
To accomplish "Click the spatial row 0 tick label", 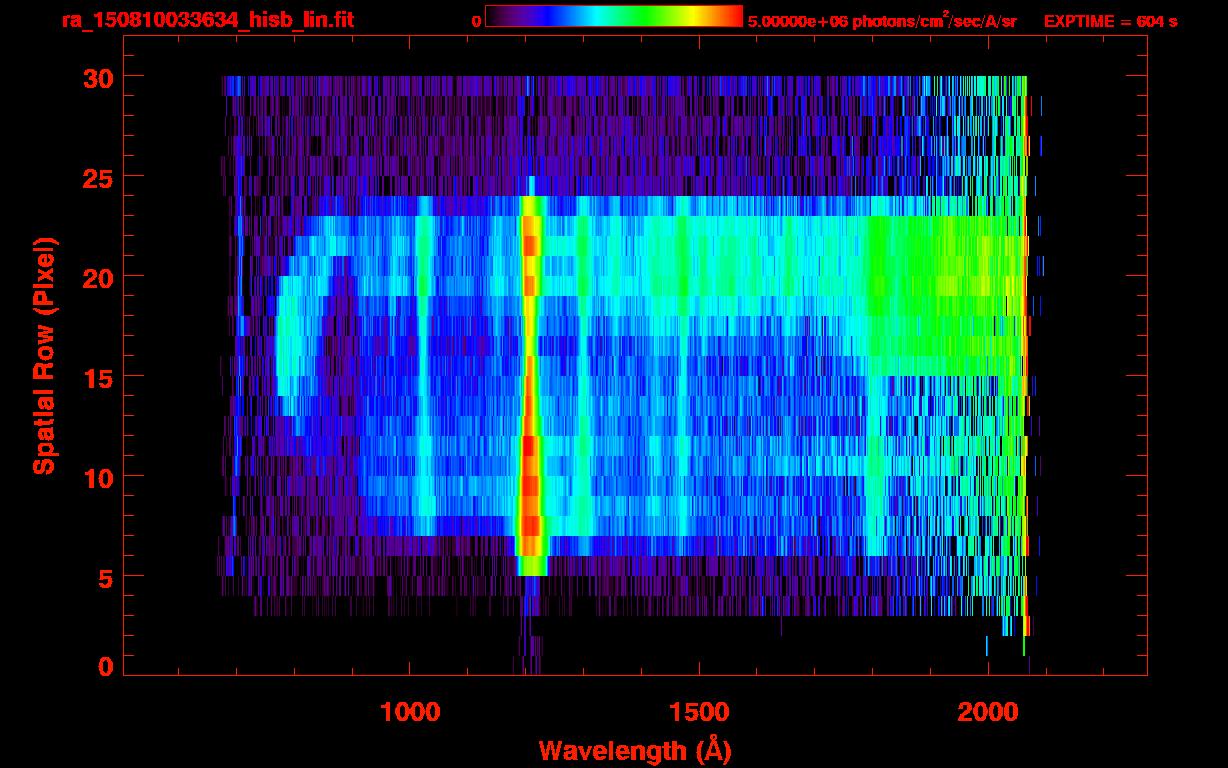I will pos(106,666).
